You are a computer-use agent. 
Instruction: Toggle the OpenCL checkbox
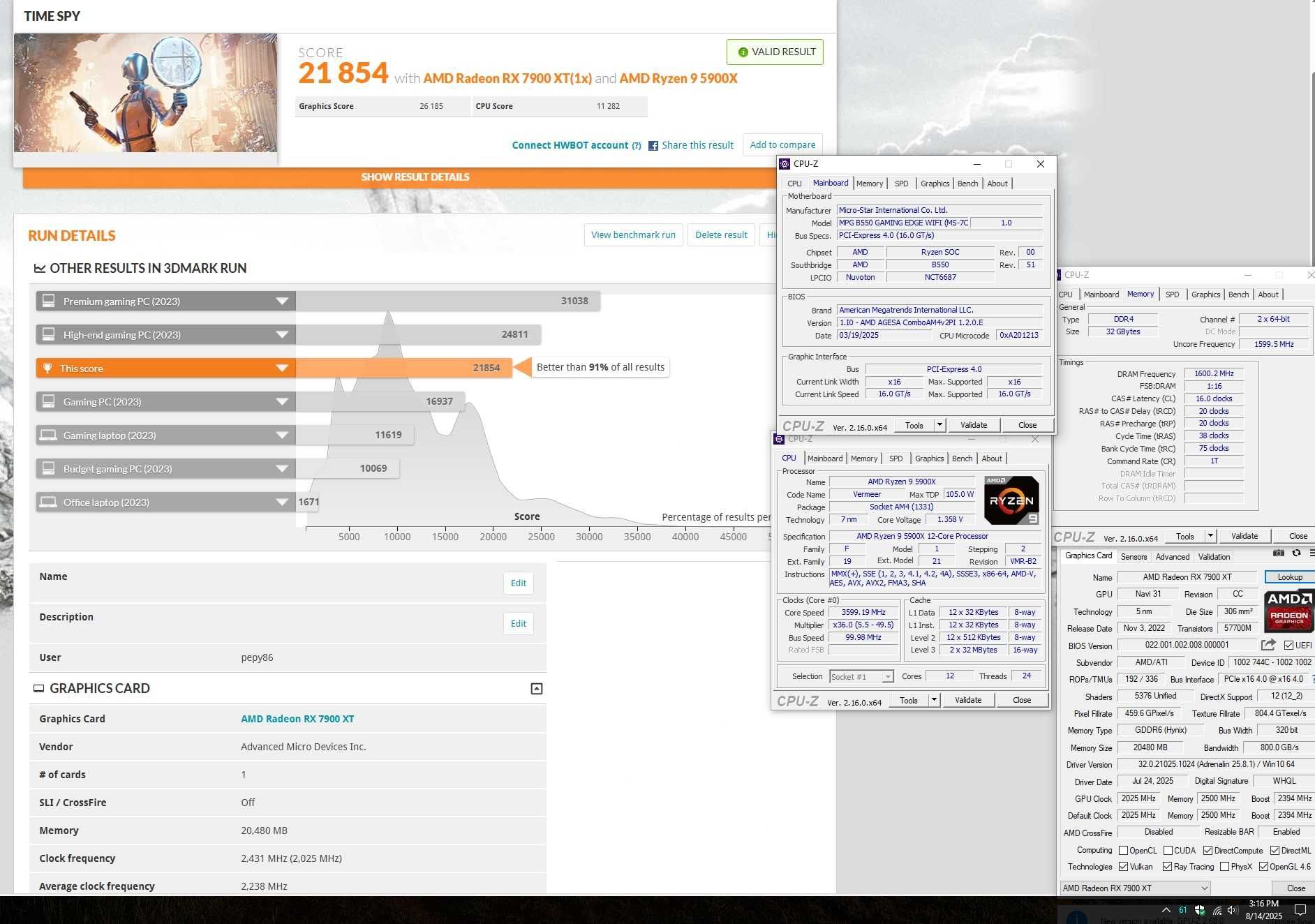point(1123,851)
